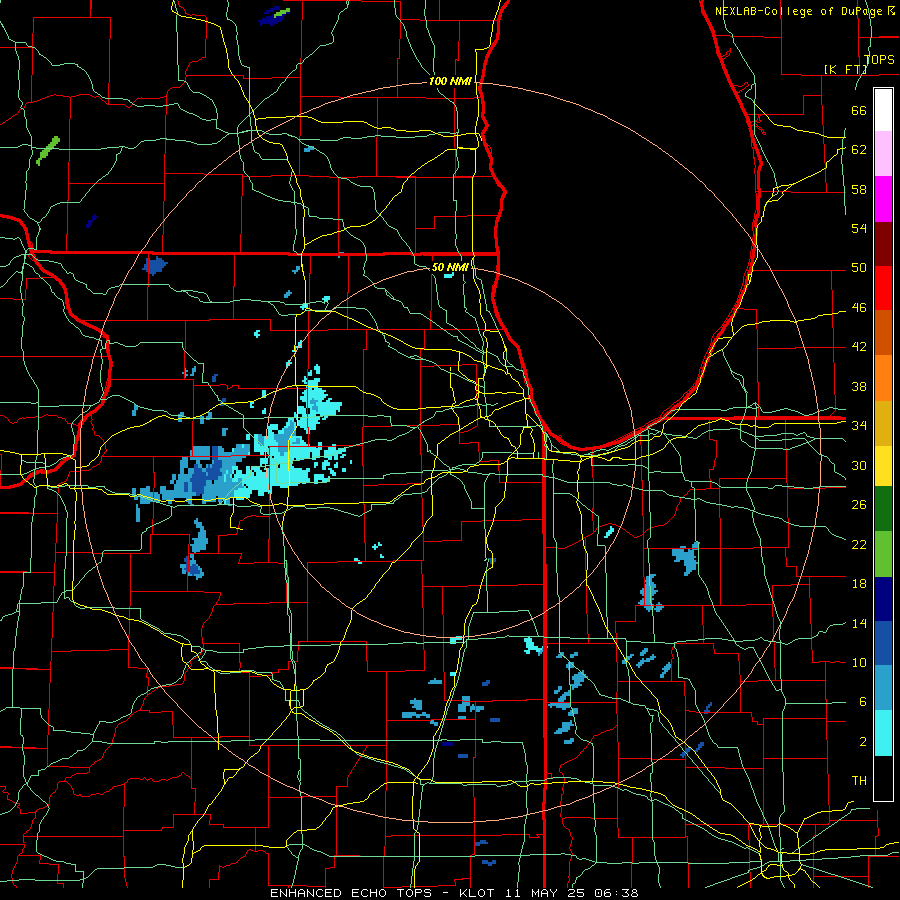Click the legend value 6

point(862,702)
